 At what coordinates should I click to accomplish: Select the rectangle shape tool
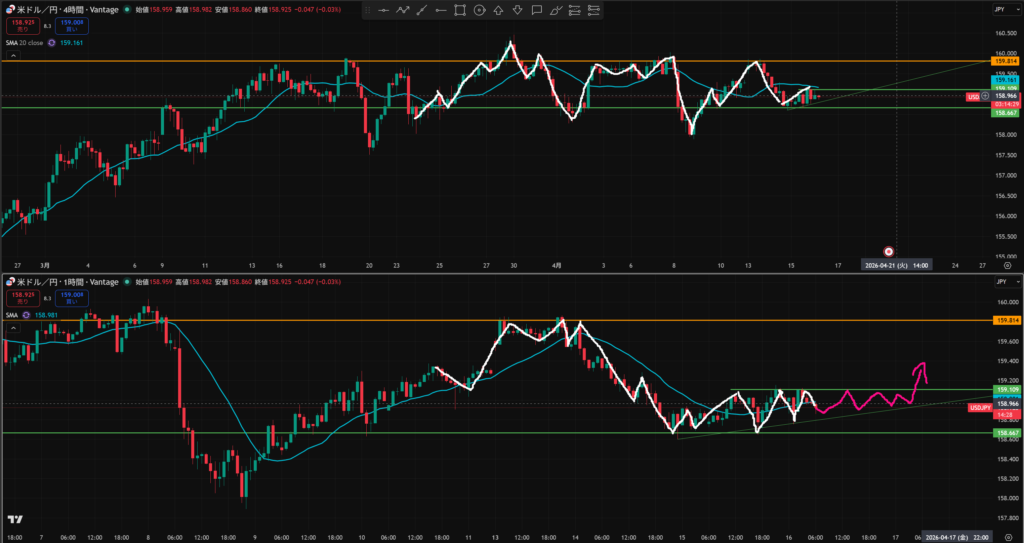point(460,10)
